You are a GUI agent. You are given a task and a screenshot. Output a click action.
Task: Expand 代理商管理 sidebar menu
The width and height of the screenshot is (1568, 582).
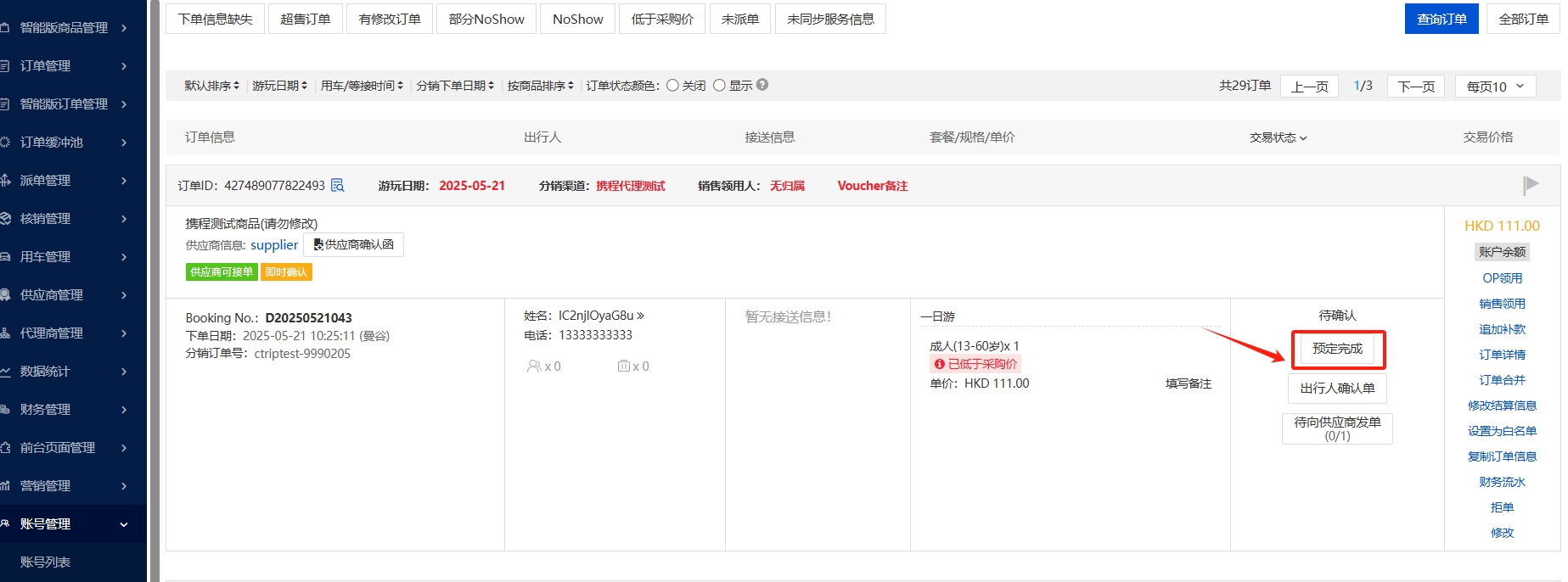[73, 333]
